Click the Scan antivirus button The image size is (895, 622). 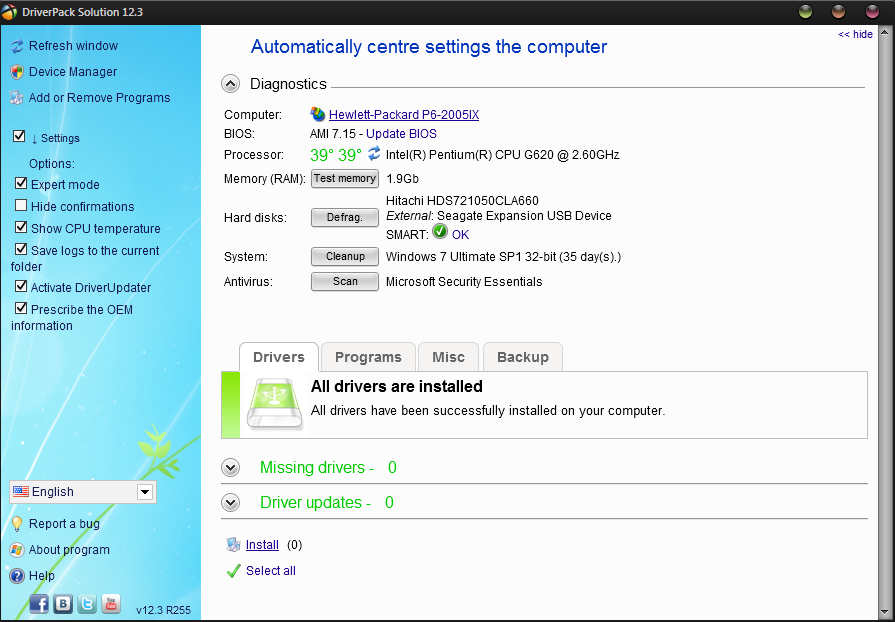pos(345,282)
